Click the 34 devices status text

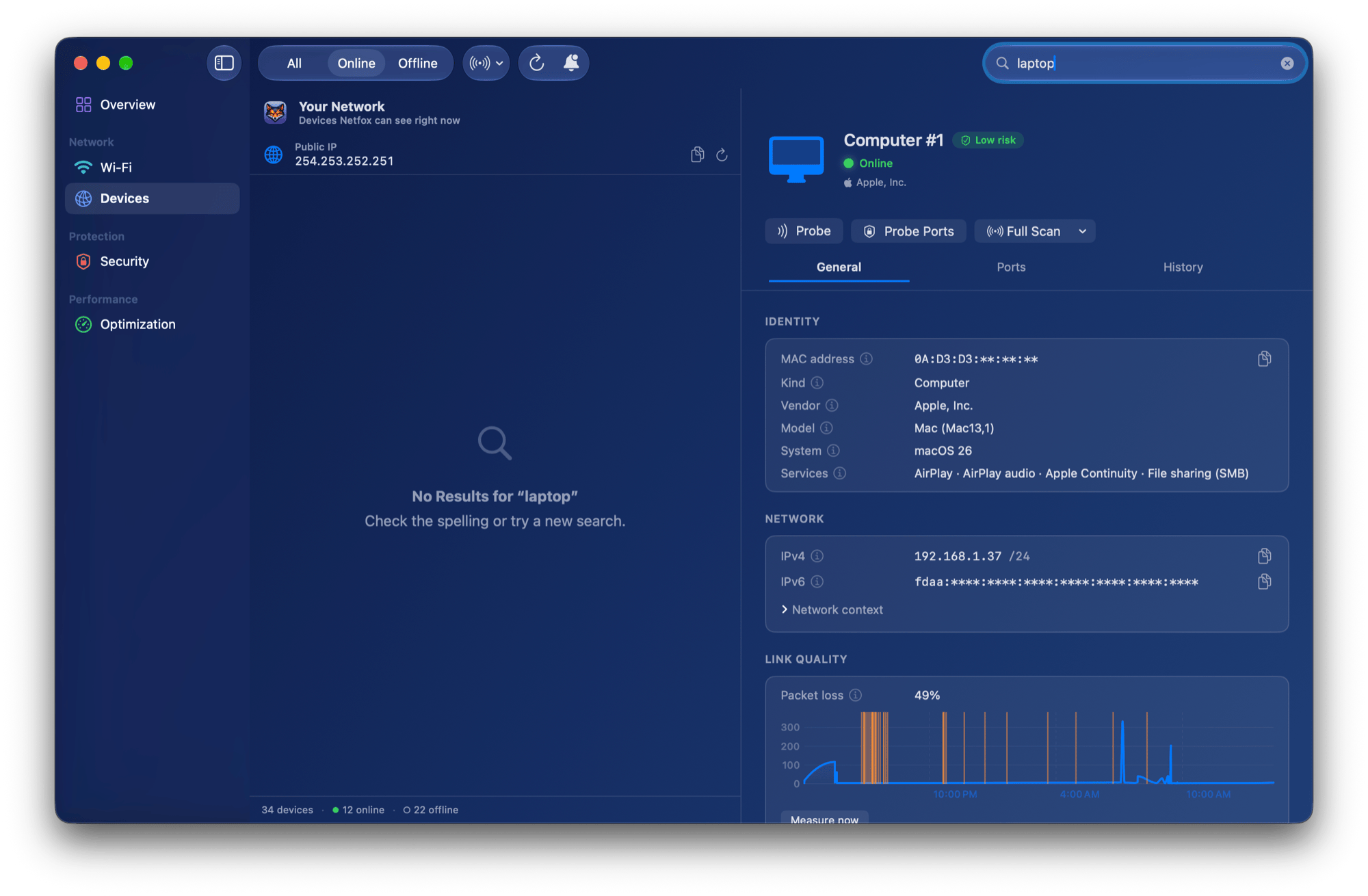tap(287, 810)
